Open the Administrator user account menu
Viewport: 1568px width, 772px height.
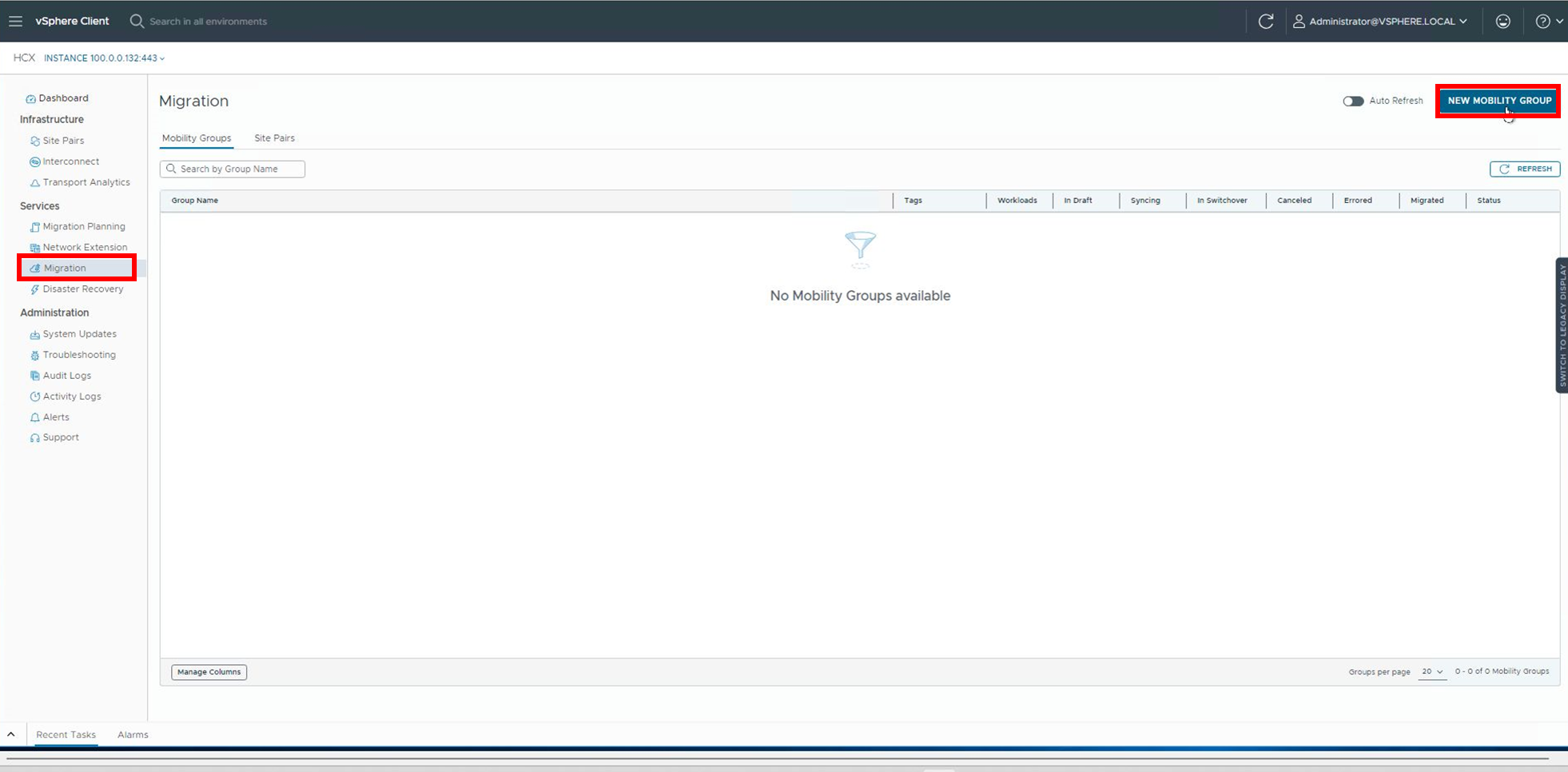point(1380,22)
